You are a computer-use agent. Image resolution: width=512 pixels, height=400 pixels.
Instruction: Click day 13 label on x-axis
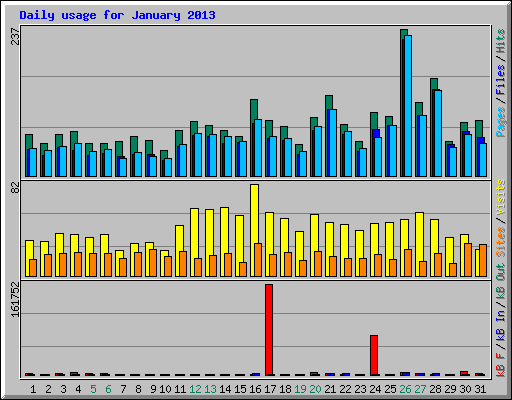[210, 389]
